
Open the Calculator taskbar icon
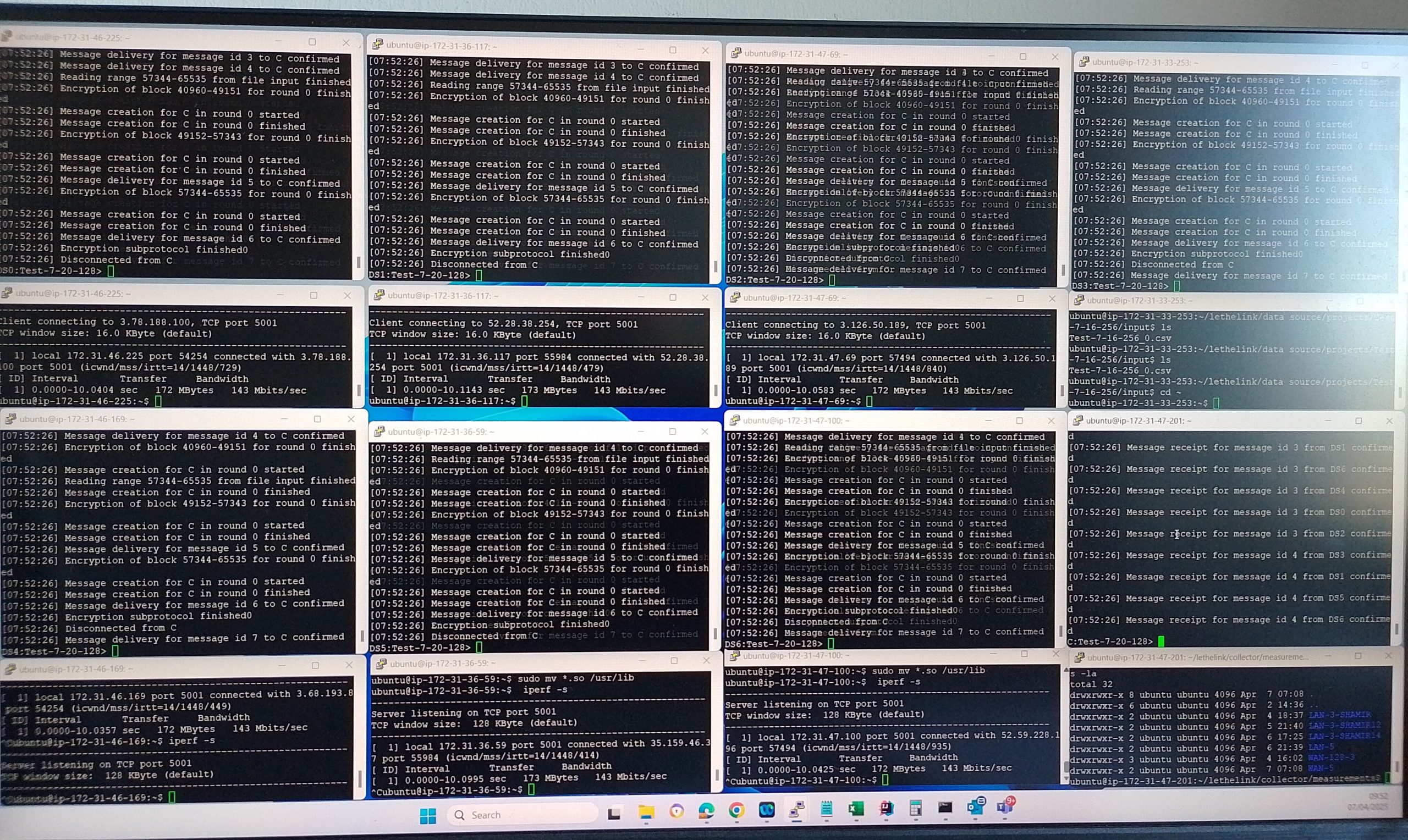[x=915, y=808]
